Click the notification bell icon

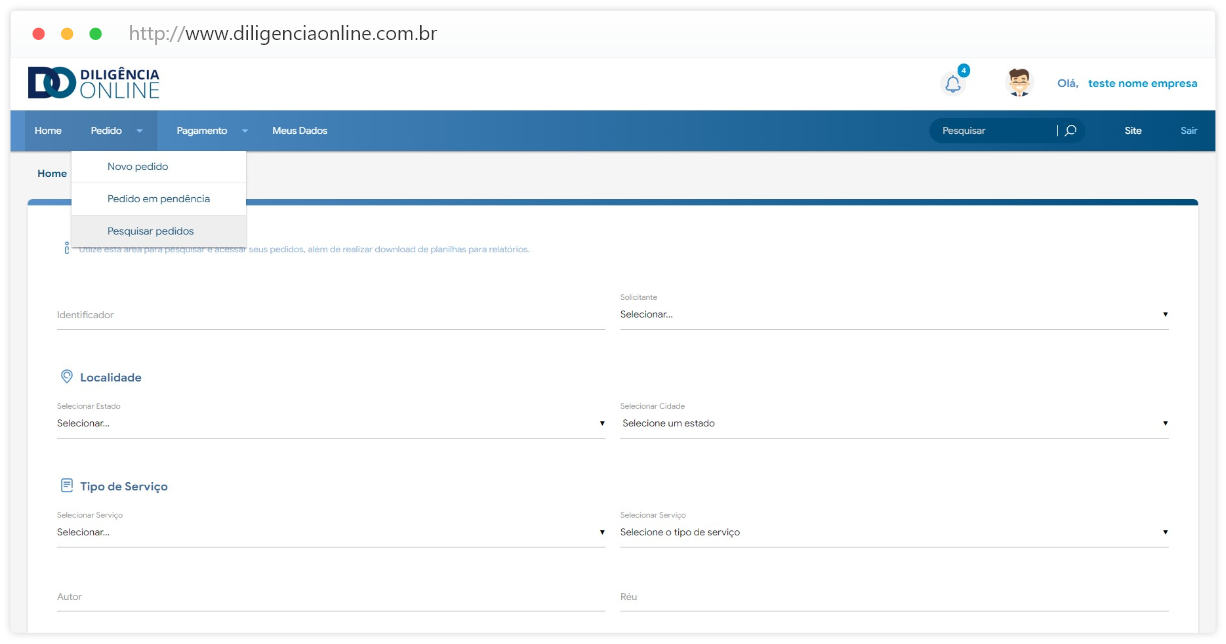[x=953, y=84]
